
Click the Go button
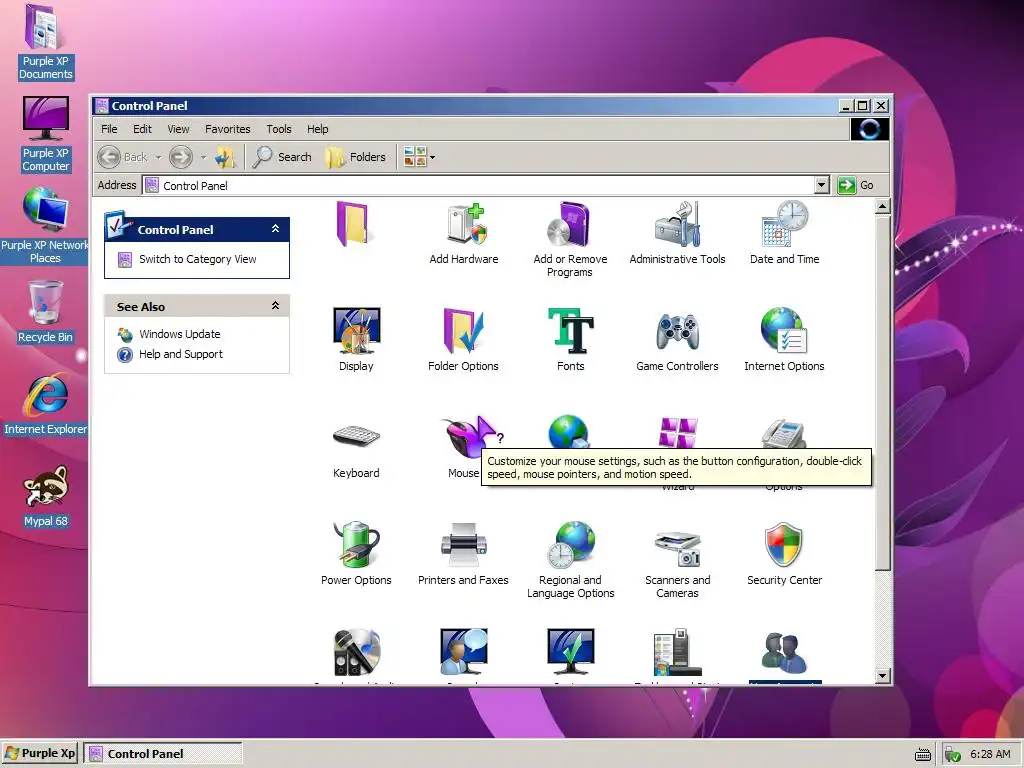coord(856,185)
